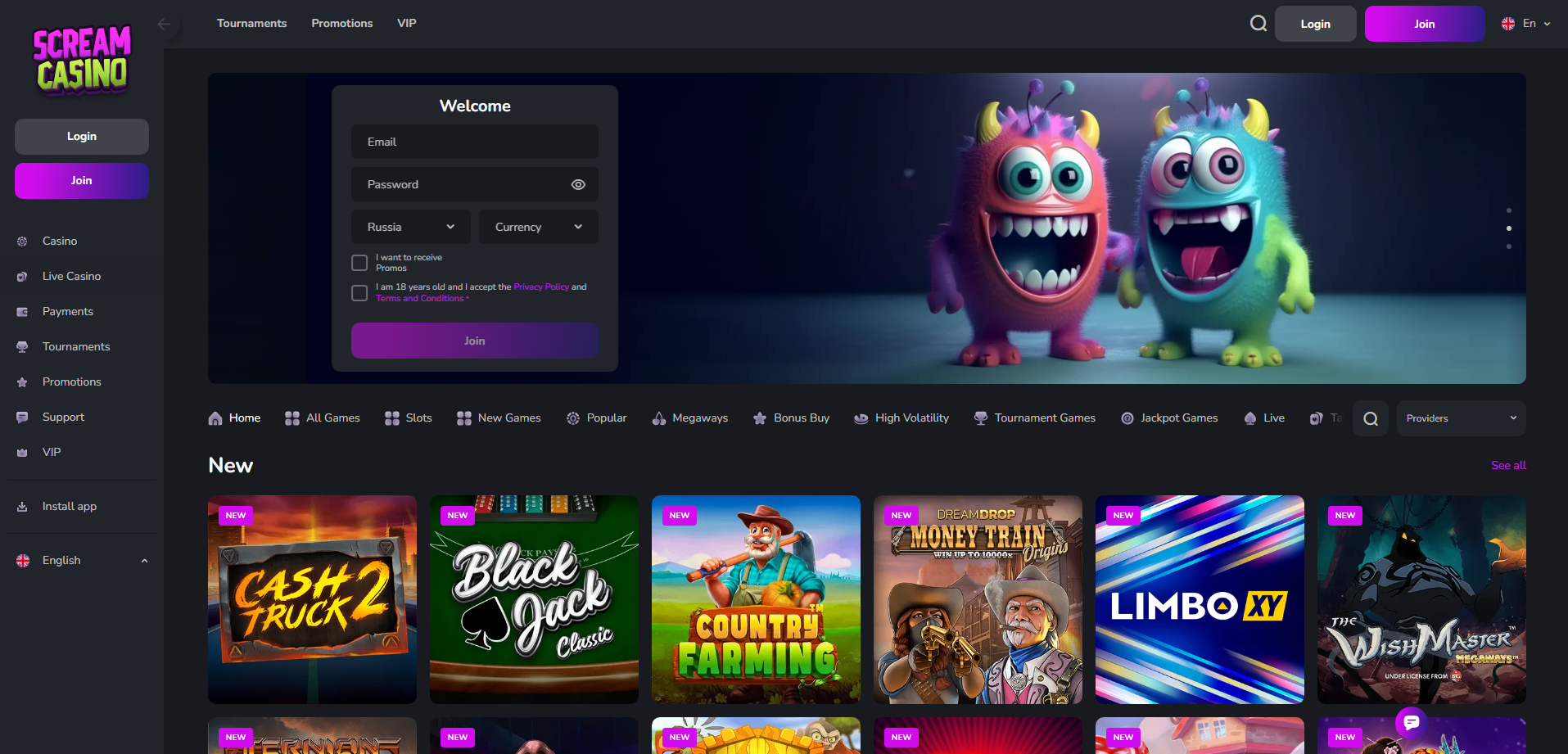Click the Live category icon
This screenshot has height=754, width=1568.
(1250, 418)
